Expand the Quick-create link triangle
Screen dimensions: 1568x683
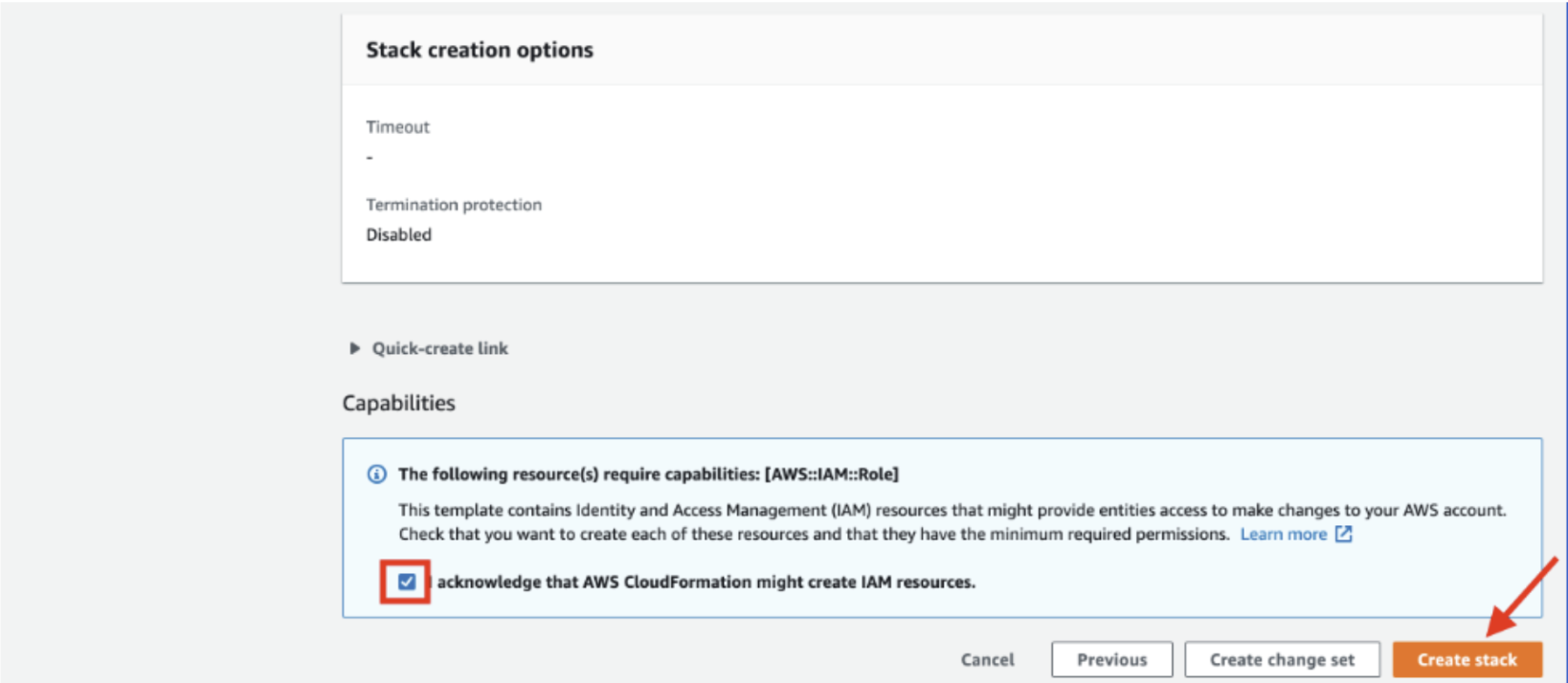[354, 348]
